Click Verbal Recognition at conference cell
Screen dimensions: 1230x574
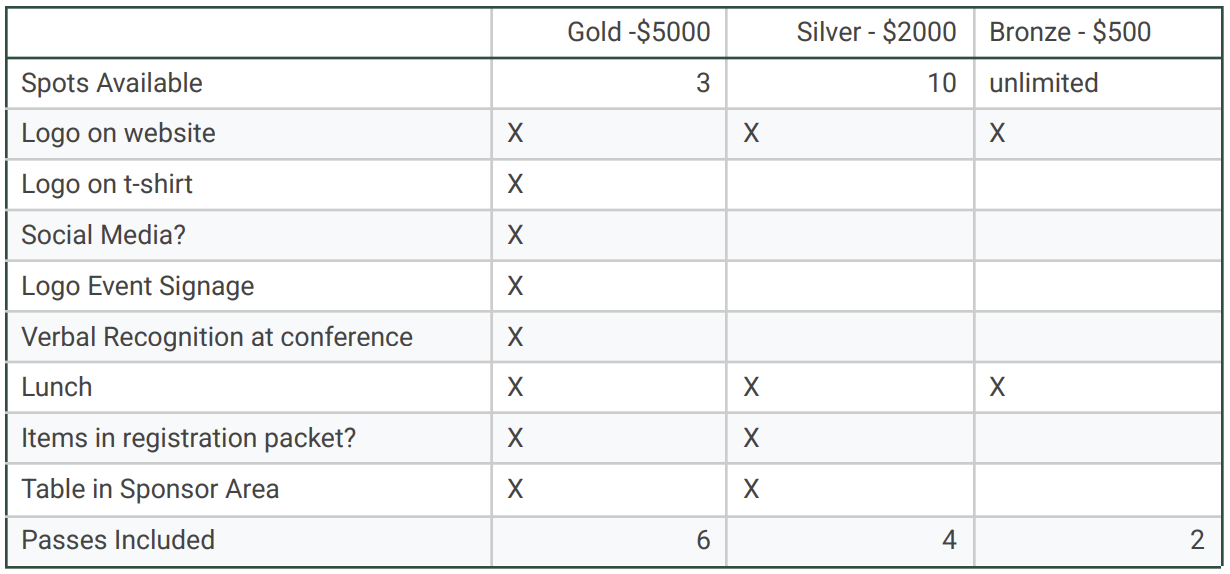(217, 337)
